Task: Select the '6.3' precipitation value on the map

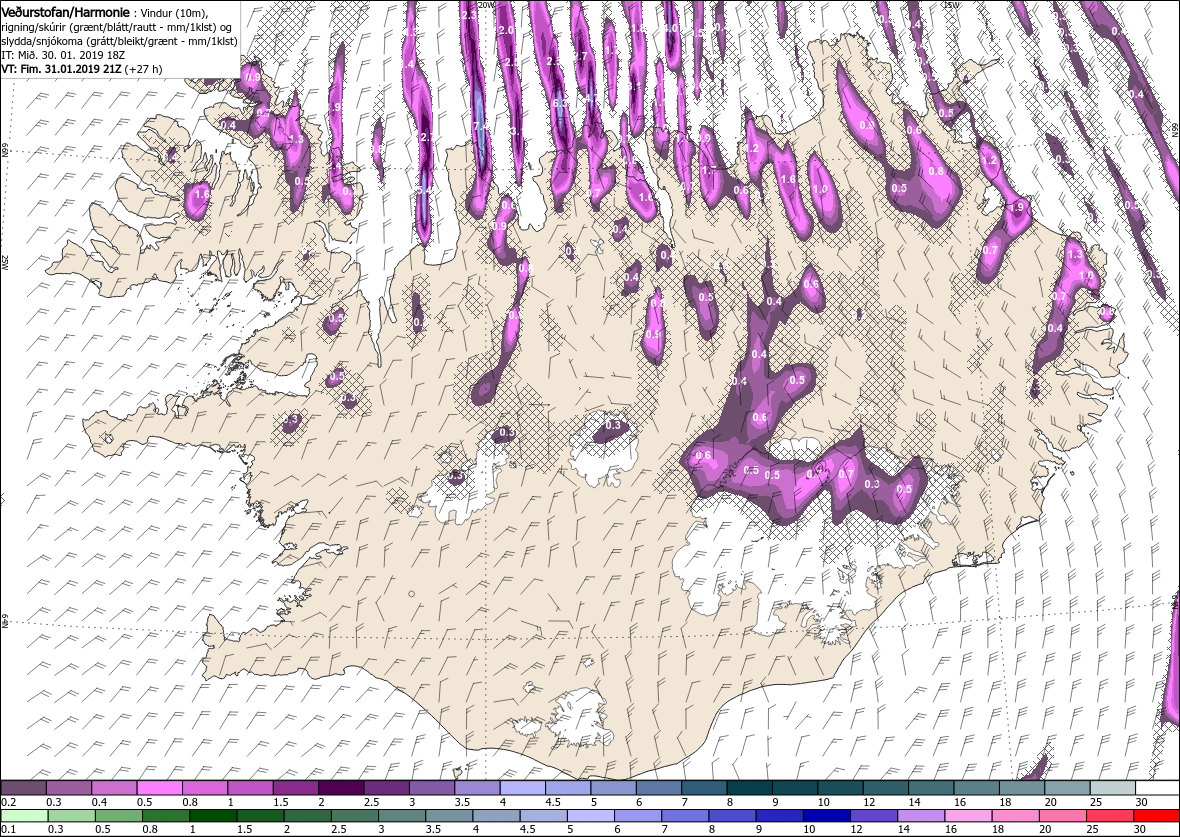Action: tap(560, 103)
